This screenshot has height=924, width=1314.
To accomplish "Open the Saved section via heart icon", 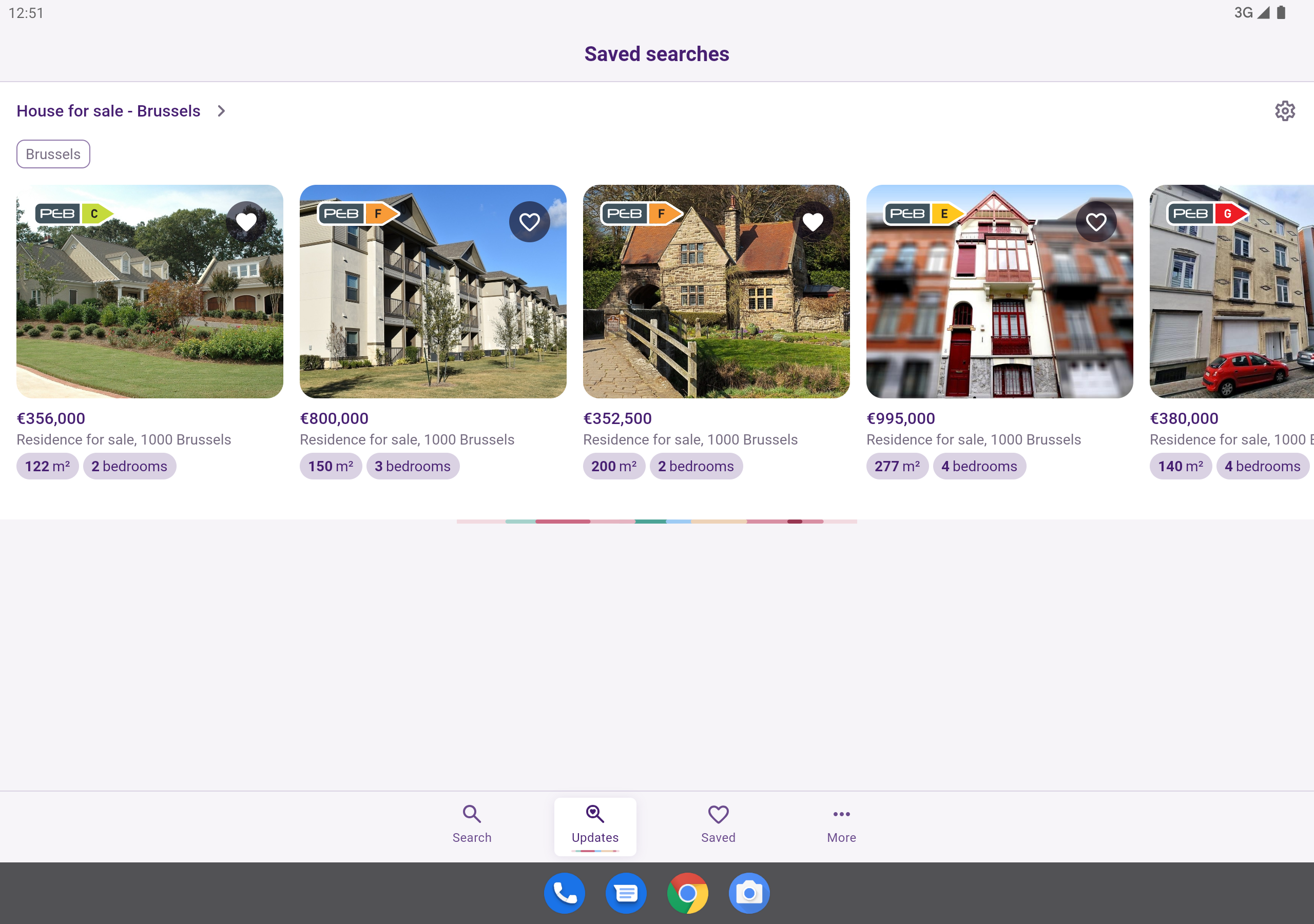I will pyautogui.click(x=718, y=825).
